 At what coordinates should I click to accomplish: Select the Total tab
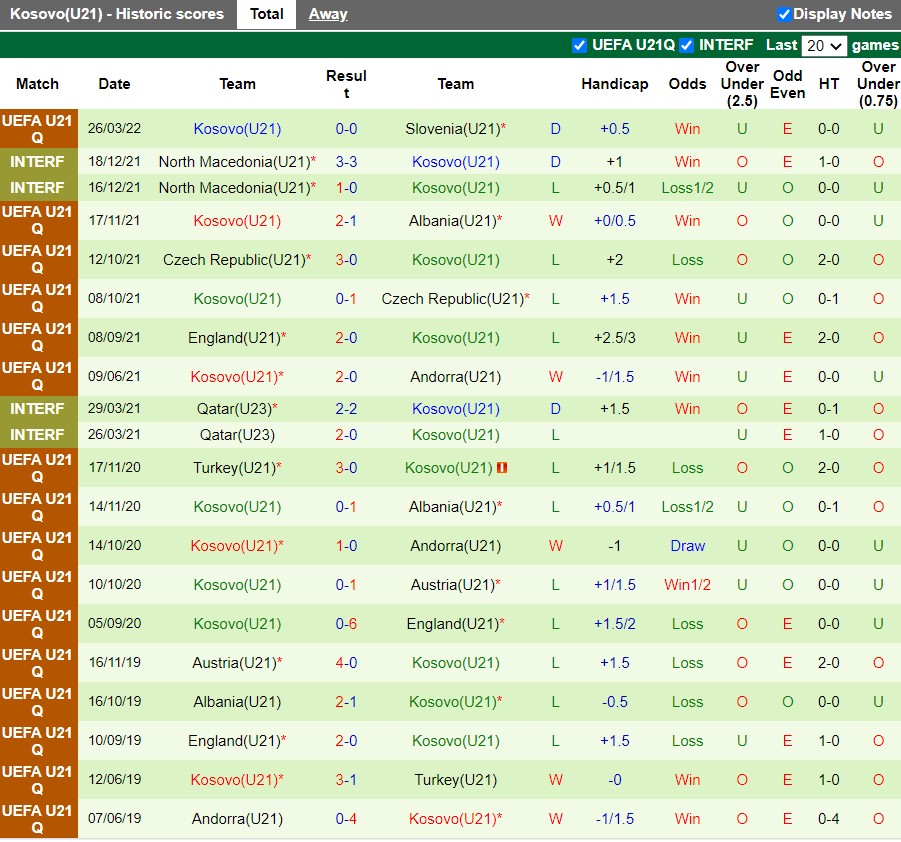266,14
